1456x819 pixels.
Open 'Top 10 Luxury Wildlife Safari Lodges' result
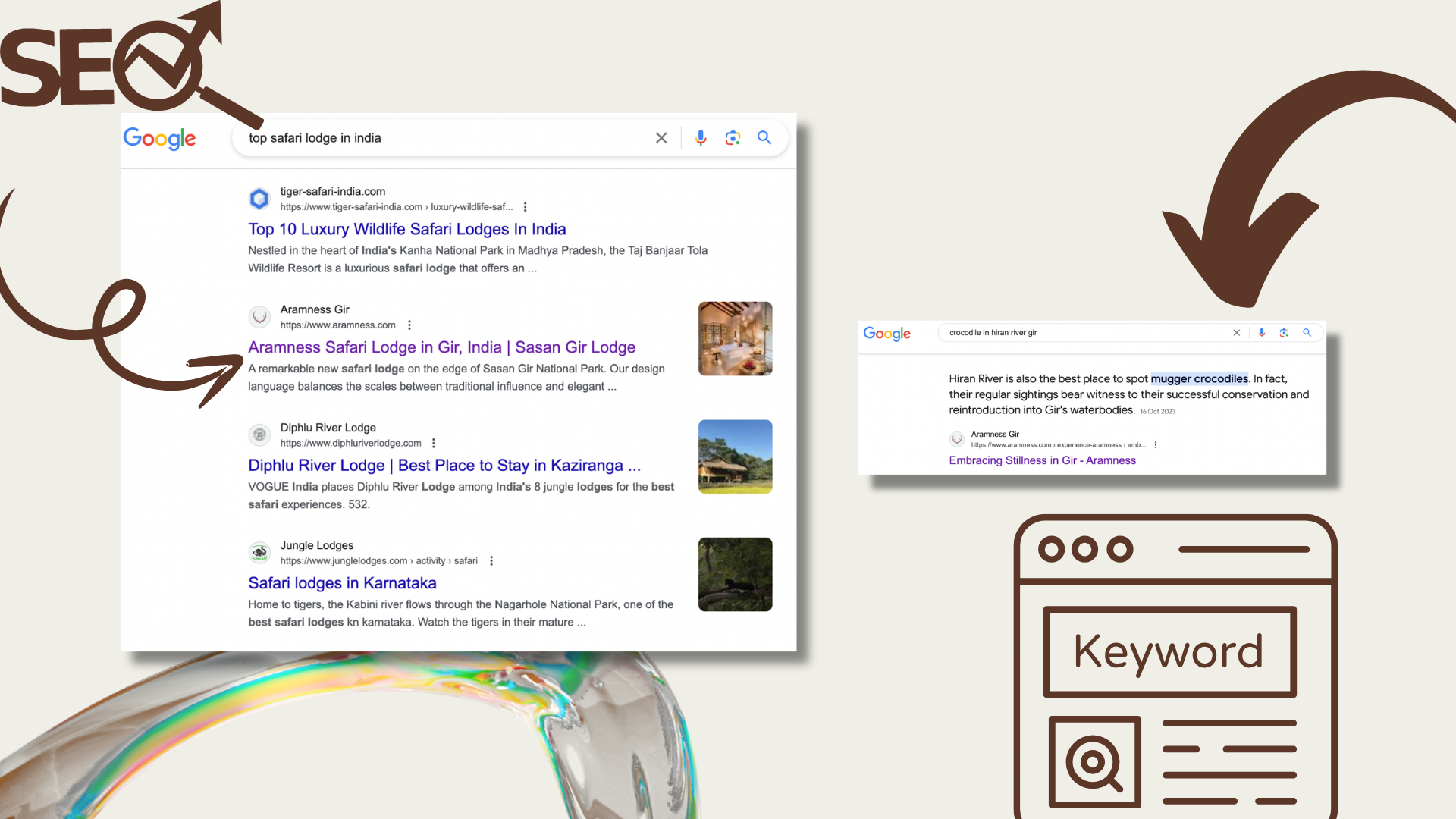click(x=406, y=229)
